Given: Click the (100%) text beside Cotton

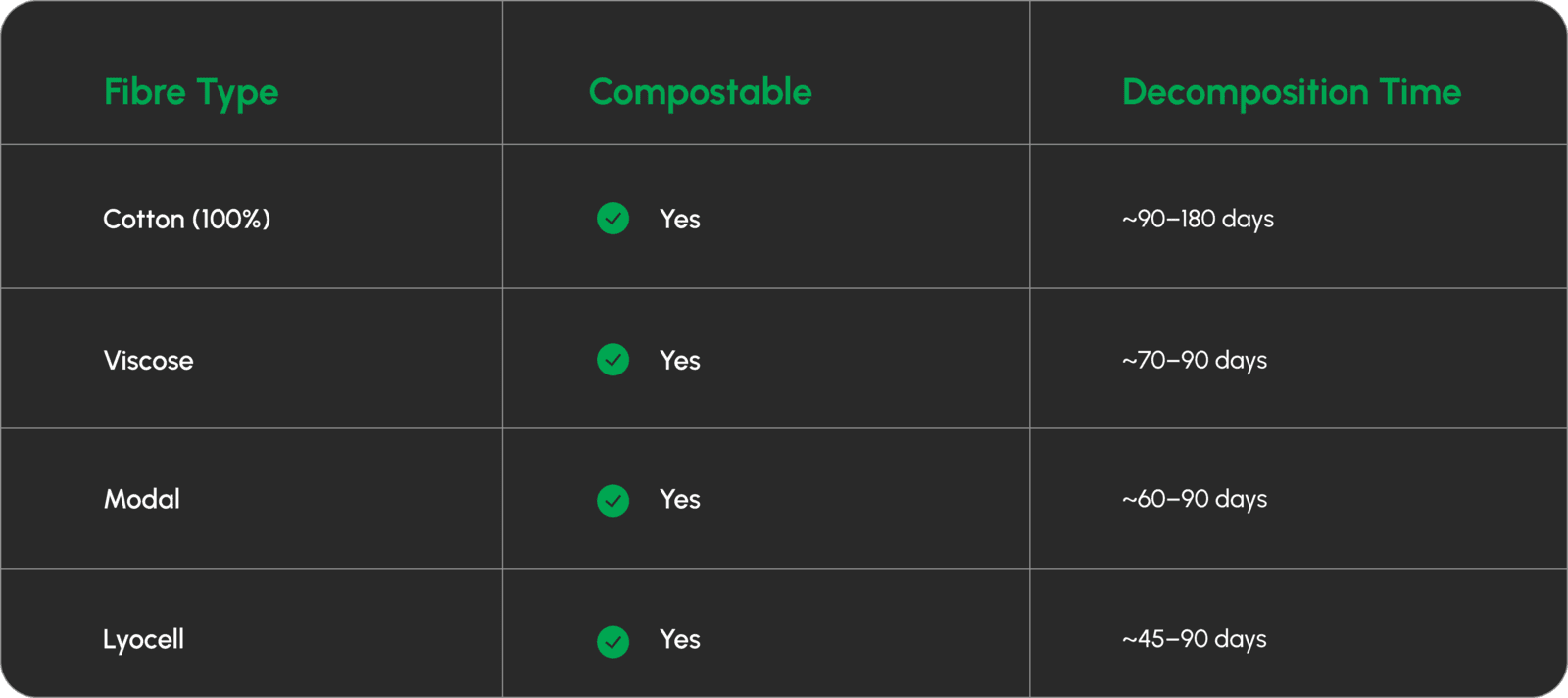Looking at the screenshot, I should 231,219.
